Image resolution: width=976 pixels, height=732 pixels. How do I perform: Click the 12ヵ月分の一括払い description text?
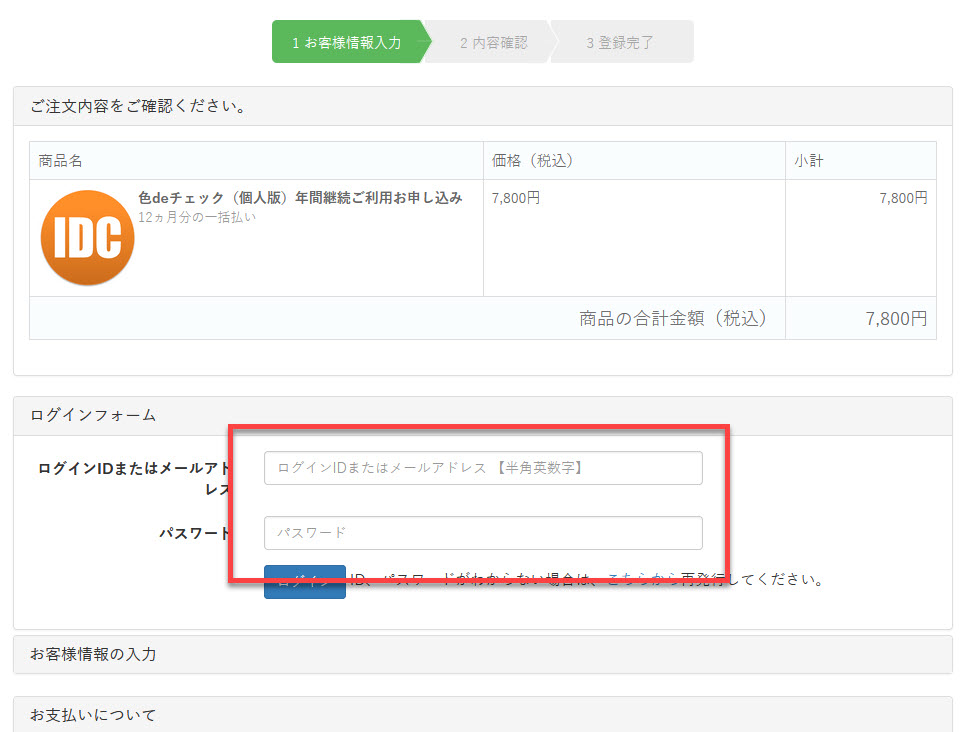[x=196, y=217]
